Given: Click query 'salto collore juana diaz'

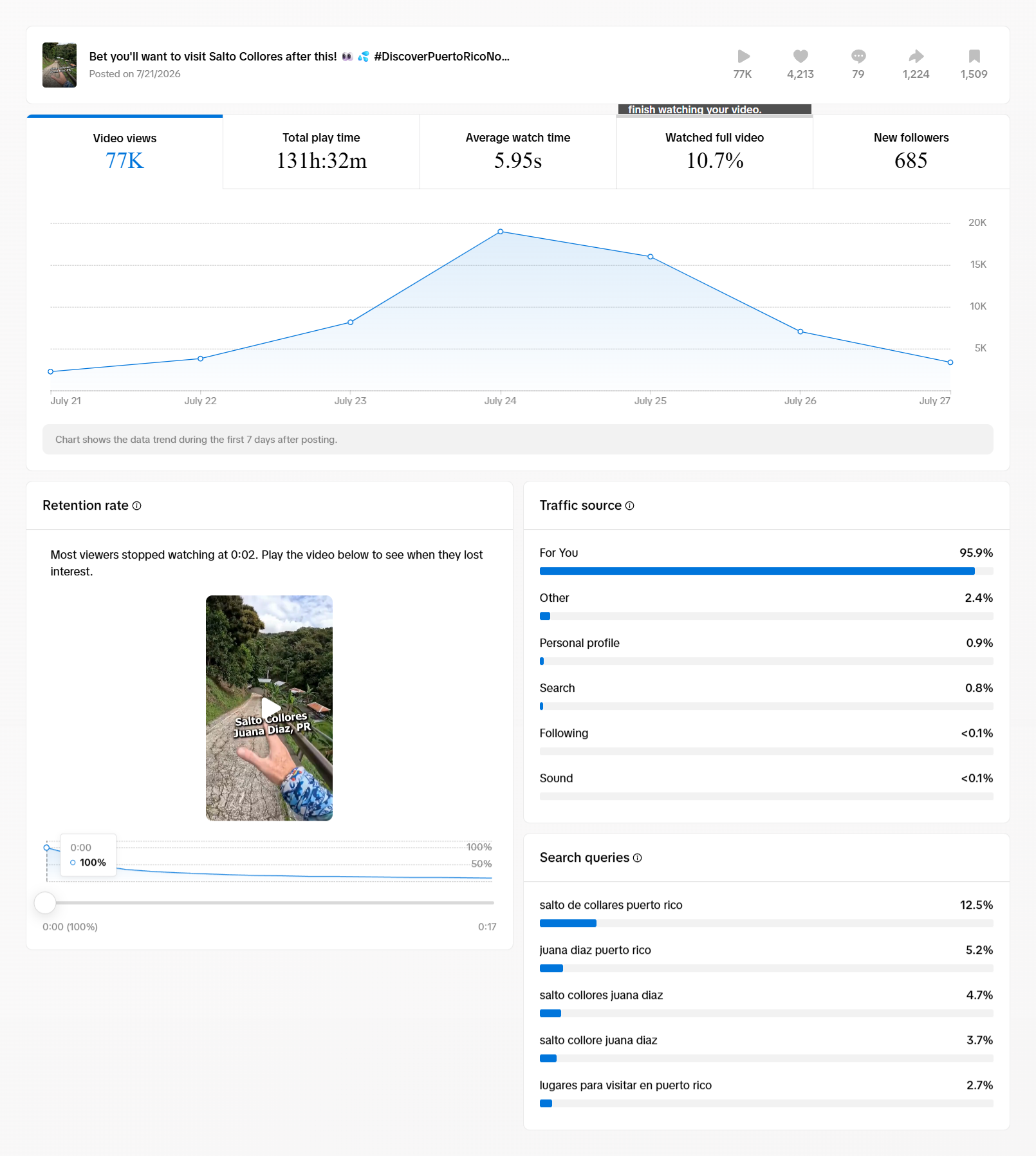Looking at the screenshot, I should pos(598,1040).
